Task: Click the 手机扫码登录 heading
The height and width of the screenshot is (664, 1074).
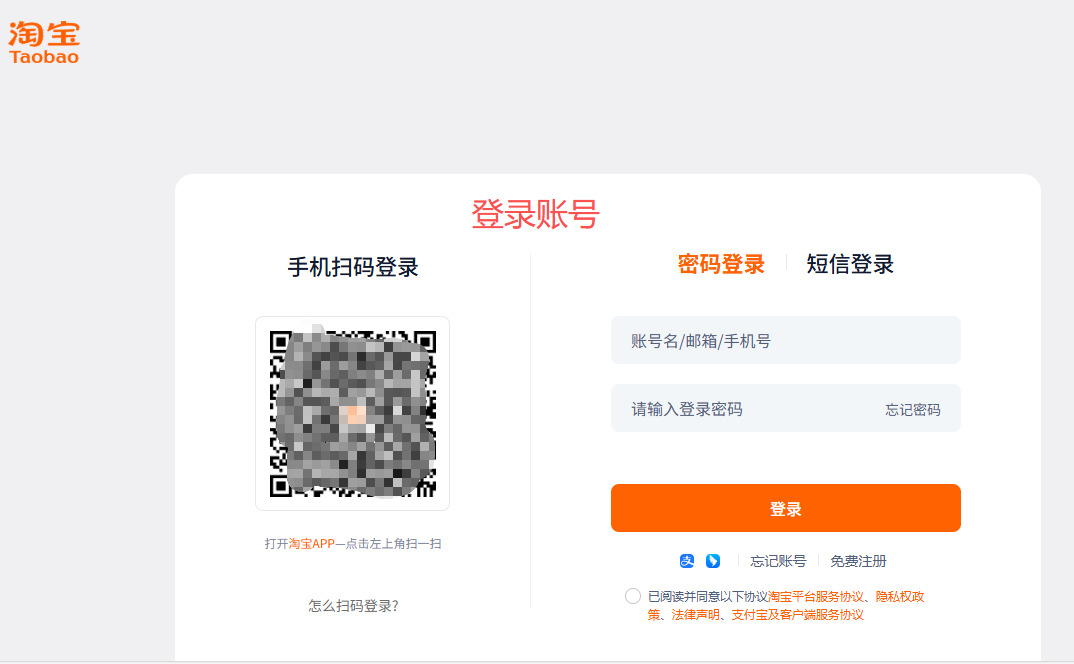Action: (x=353, y=267)
